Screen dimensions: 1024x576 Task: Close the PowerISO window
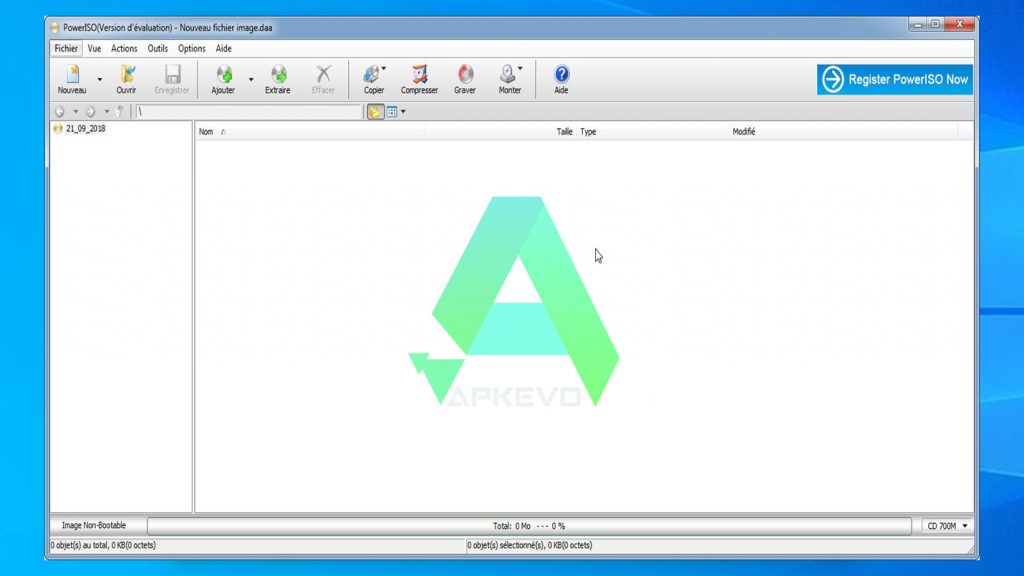(959, 24)
